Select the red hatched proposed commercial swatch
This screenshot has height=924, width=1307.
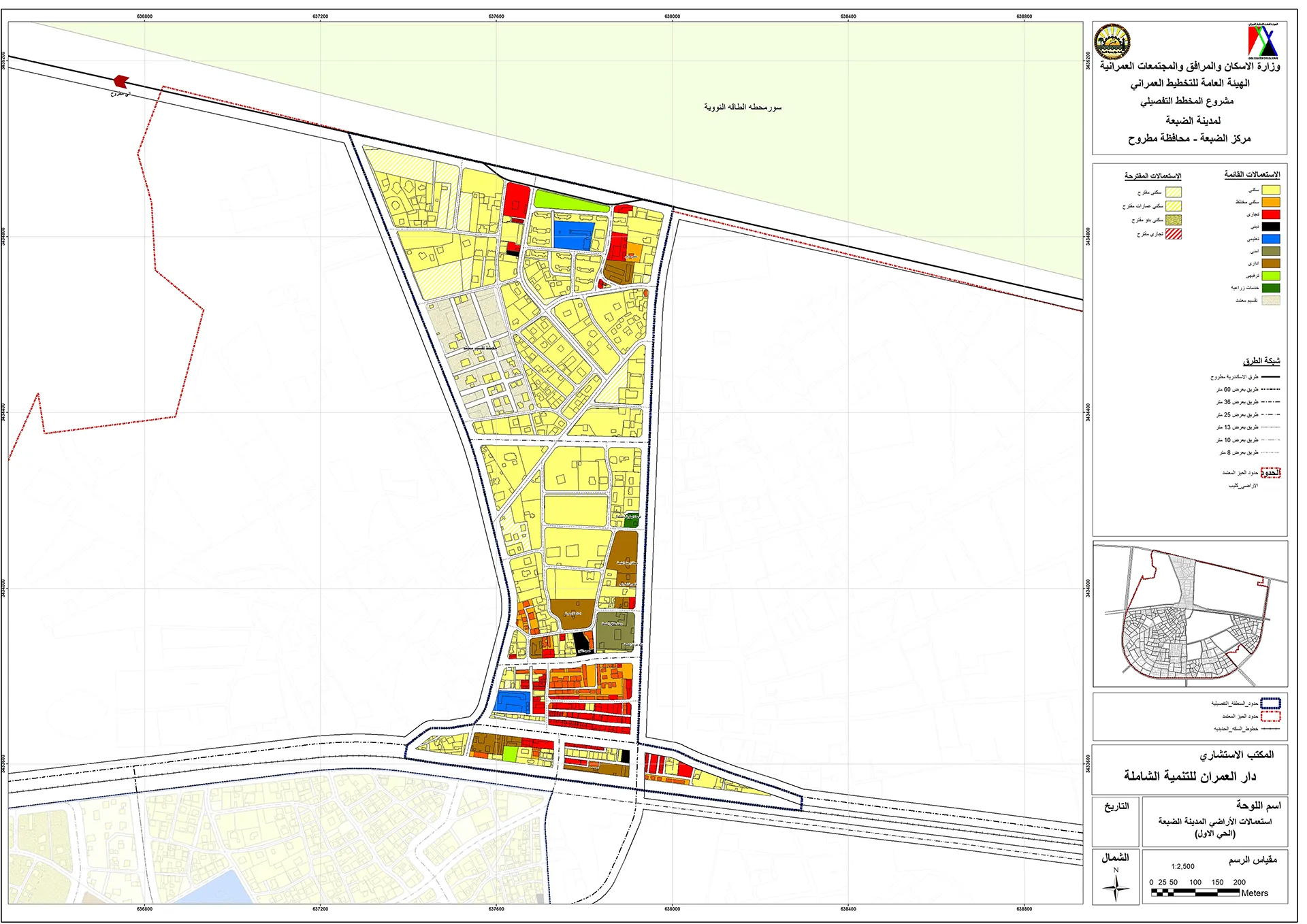pyautogui.click(x=1173, y=234)
